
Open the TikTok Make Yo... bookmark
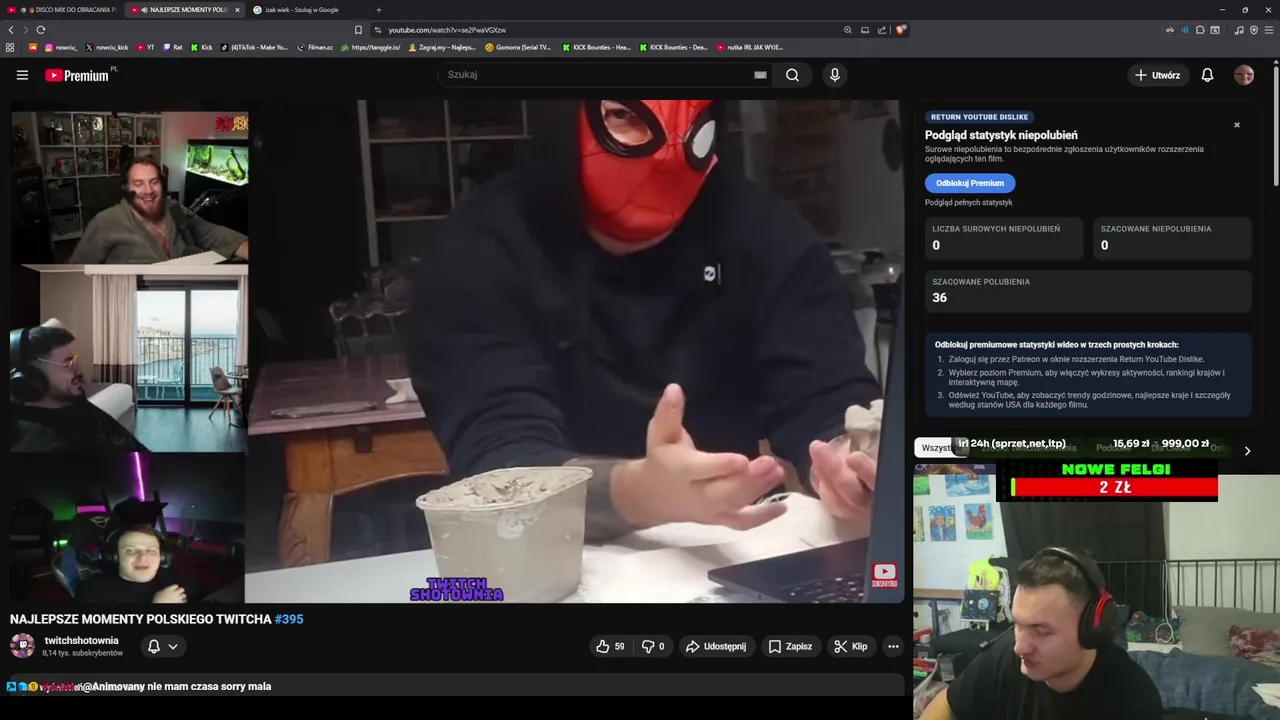[254, 47]
